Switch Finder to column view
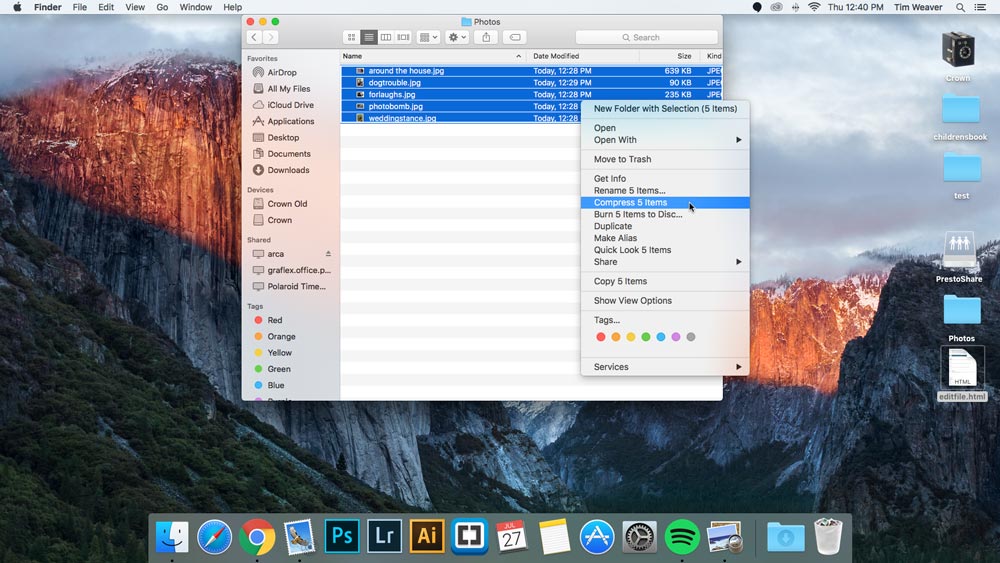The image size is (1000, 563). [x=386, y=37]
